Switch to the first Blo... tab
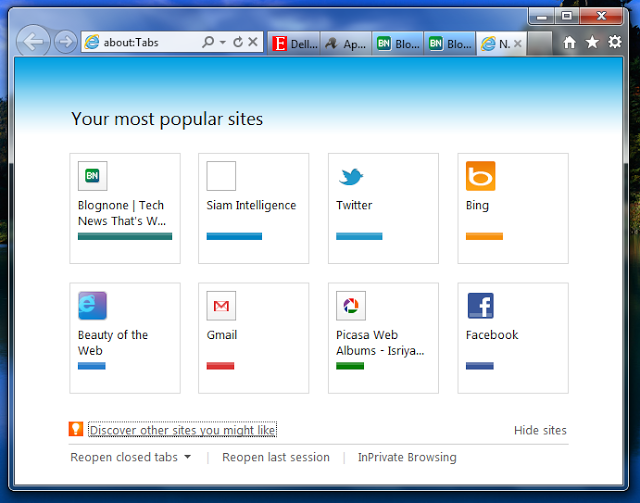The image size is (640, 503). [x=398, y=43]
